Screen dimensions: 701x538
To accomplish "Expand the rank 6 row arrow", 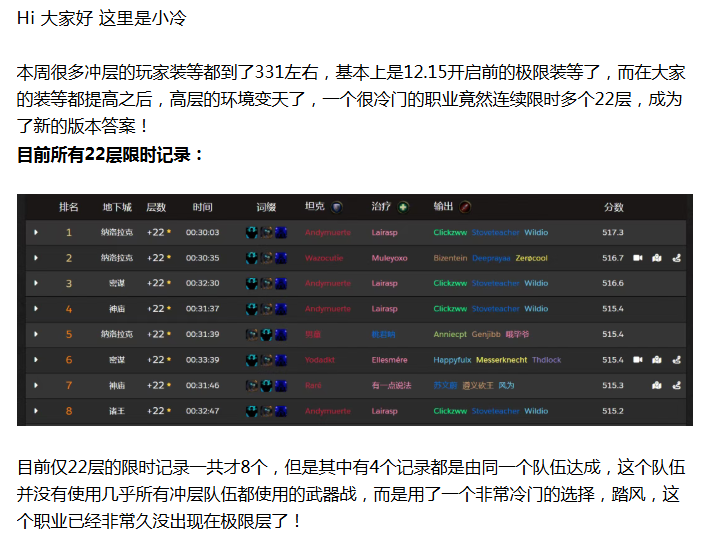I will [36, 360].
